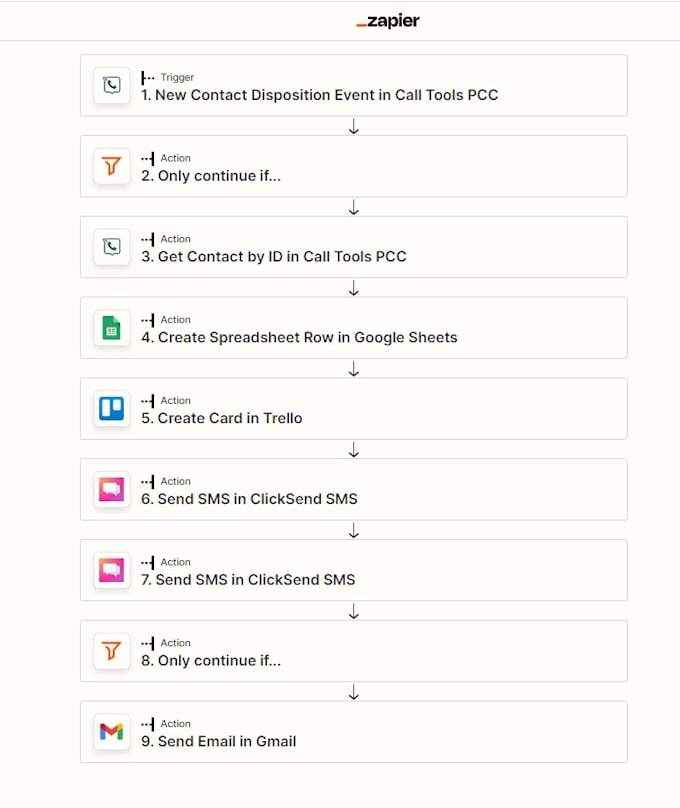
Task: Select the Gmail icon on step 9
Action: 111,731
